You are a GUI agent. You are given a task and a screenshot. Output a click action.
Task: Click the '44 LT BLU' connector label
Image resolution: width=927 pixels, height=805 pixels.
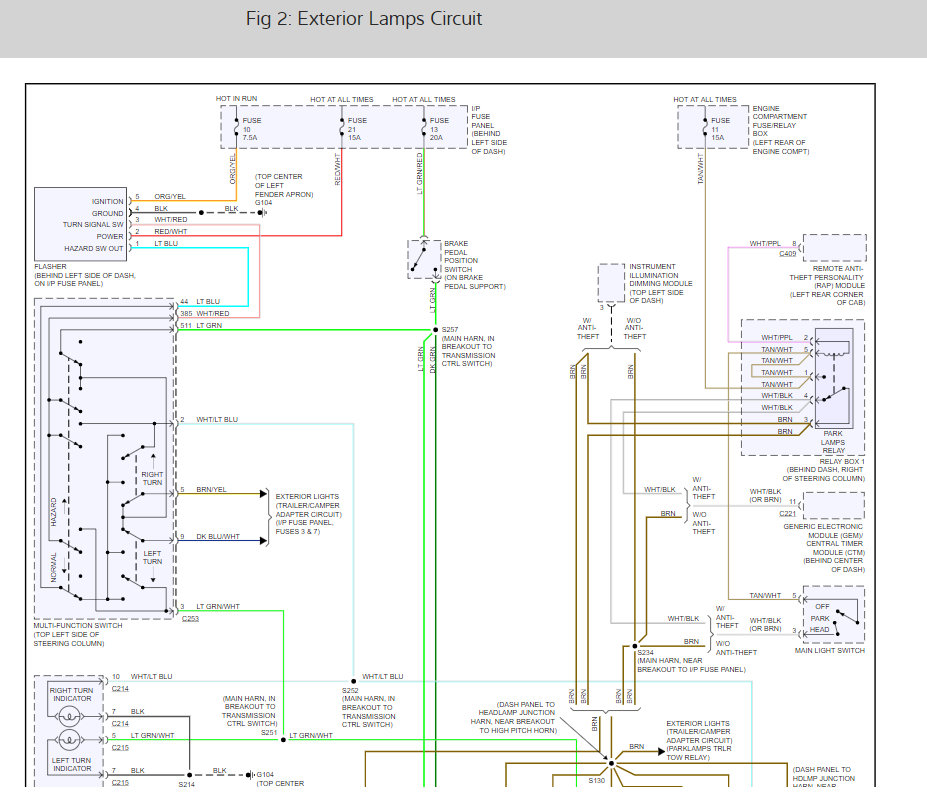200,301
